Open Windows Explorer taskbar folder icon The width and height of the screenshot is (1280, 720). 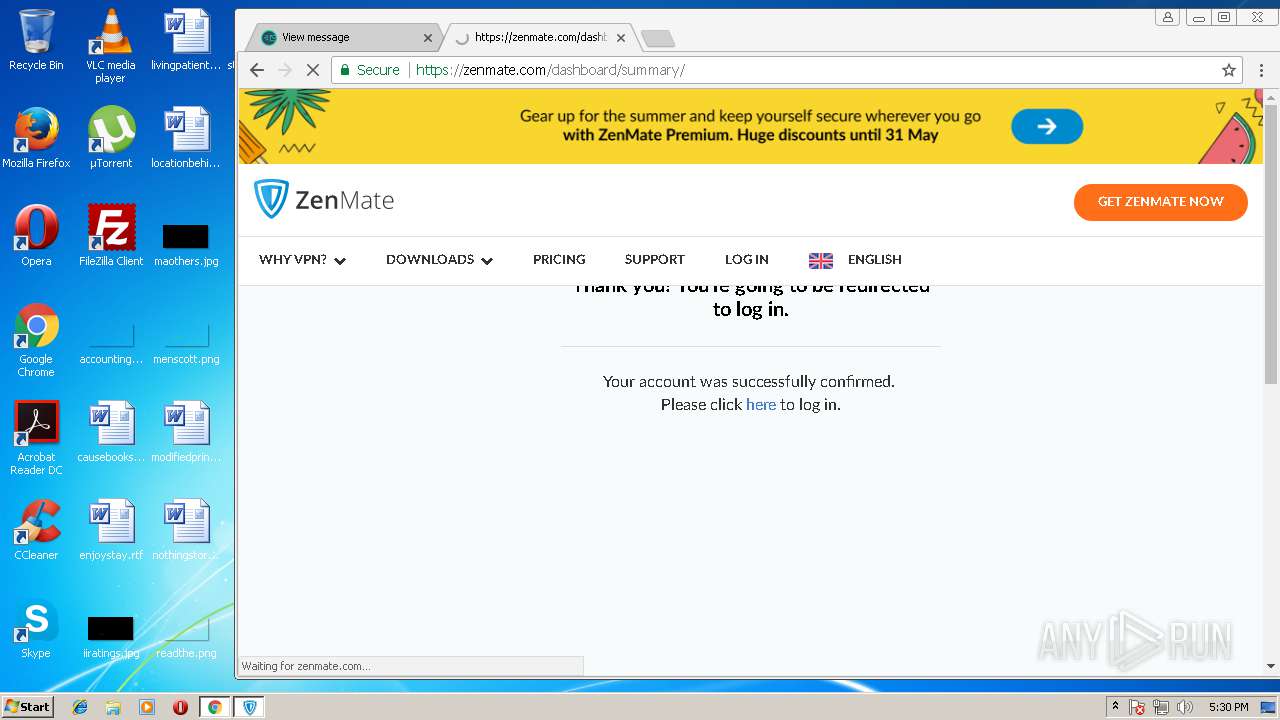(x=113, y=707)
